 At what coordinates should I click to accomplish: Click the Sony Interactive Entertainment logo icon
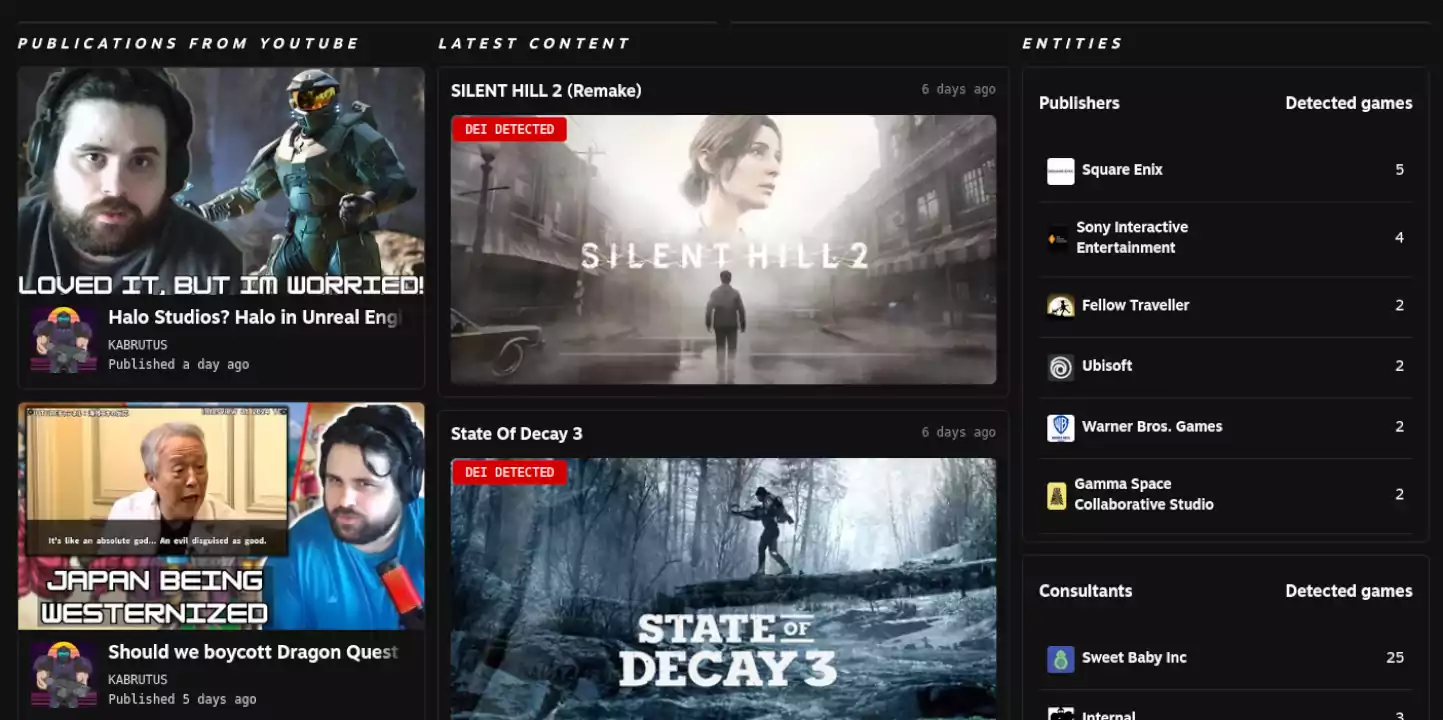1057,239
